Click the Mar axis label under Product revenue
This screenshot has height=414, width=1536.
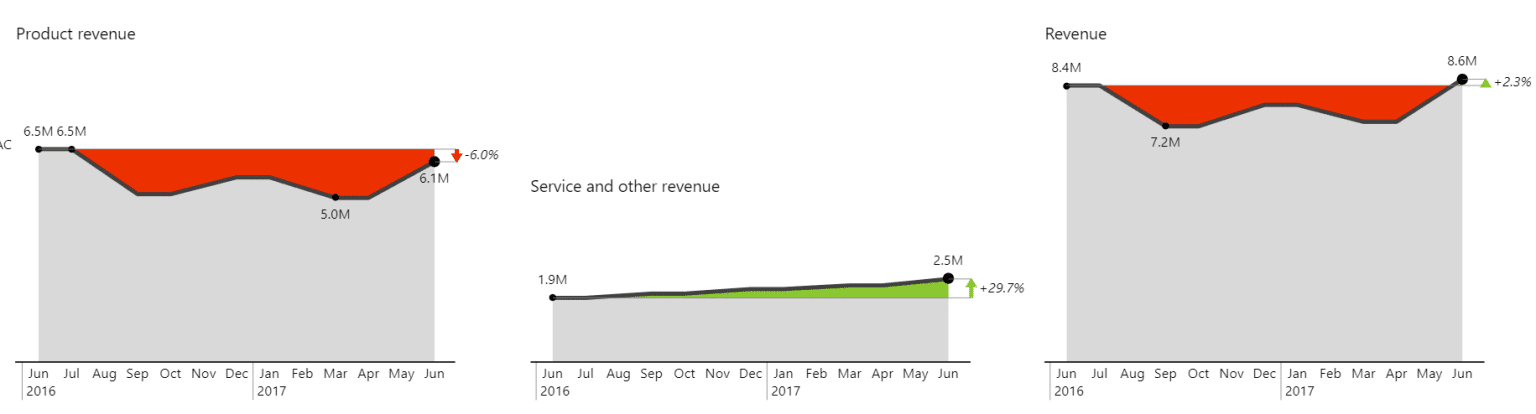coord(336,374)
